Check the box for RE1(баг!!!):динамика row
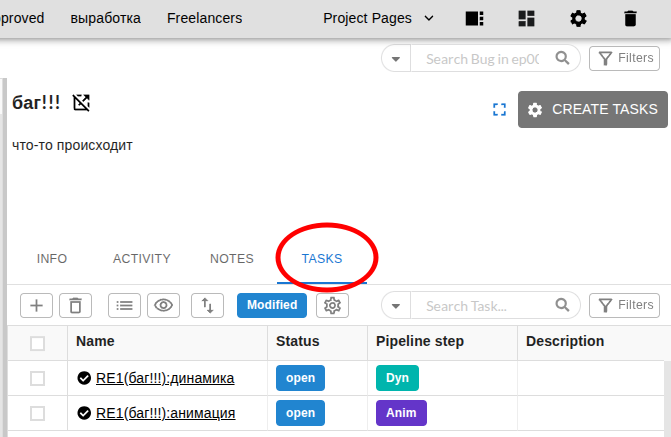 (37, 378)
